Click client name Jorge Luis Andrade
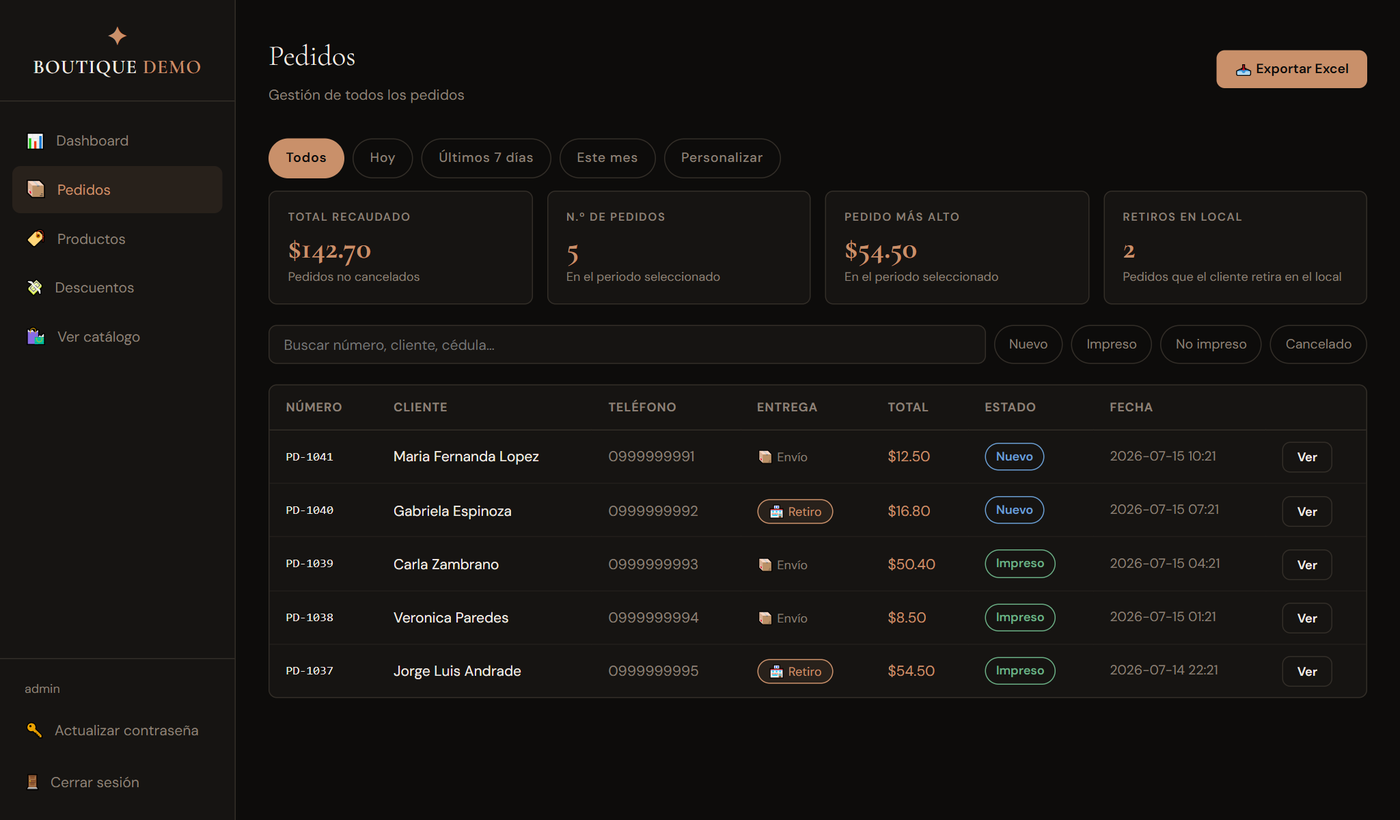Image resolution: width=1400 pixels, height=820 pixels. pos(457,671)
